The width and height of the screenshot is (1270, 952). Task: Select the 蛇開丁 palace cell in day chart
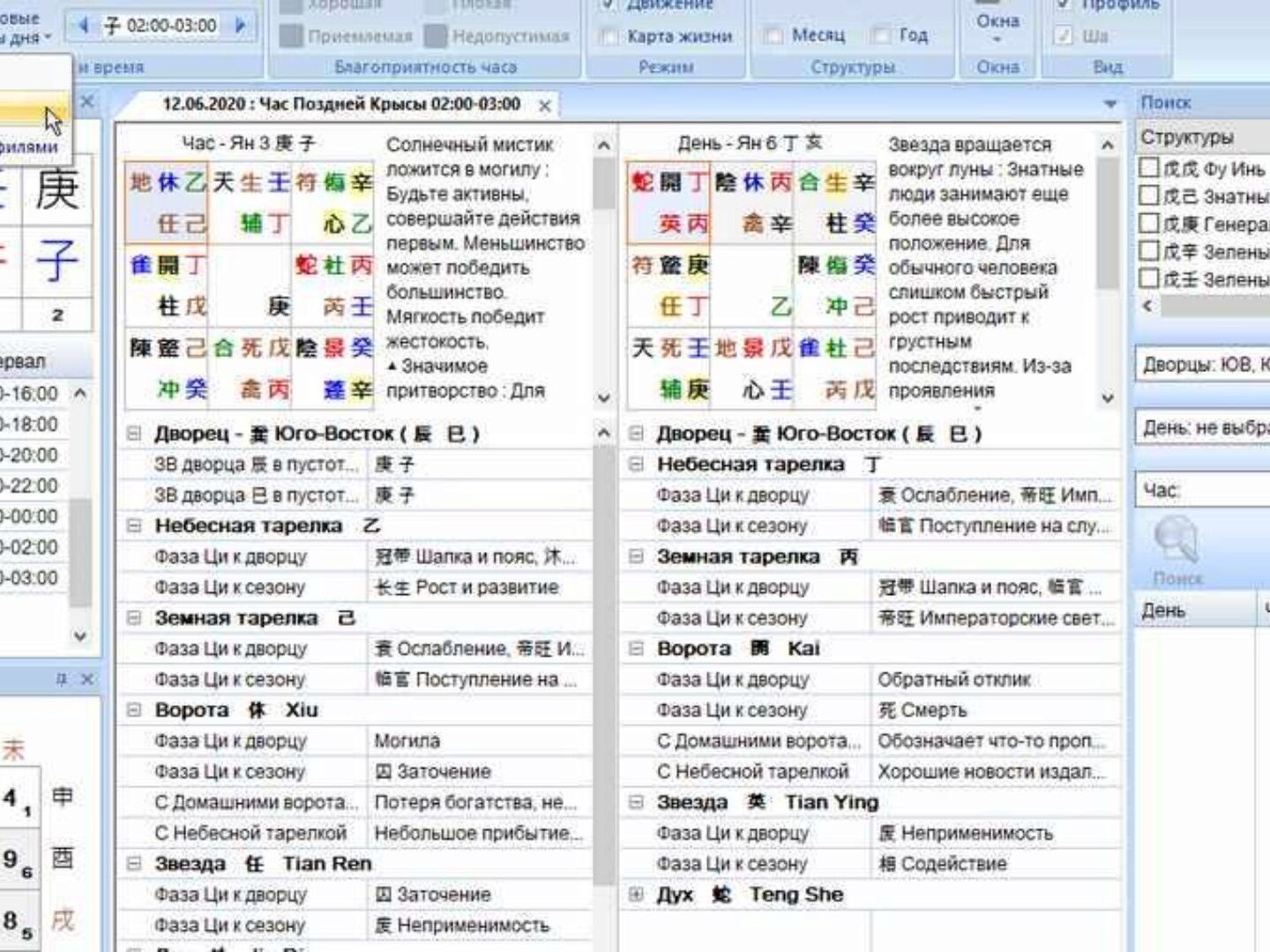click(x=669, y=203)
